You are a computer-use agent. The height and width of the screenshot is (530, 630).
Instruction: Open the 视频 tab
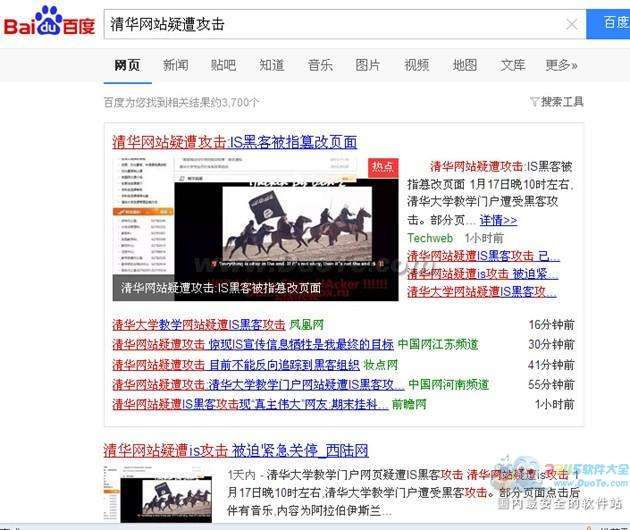417,65
